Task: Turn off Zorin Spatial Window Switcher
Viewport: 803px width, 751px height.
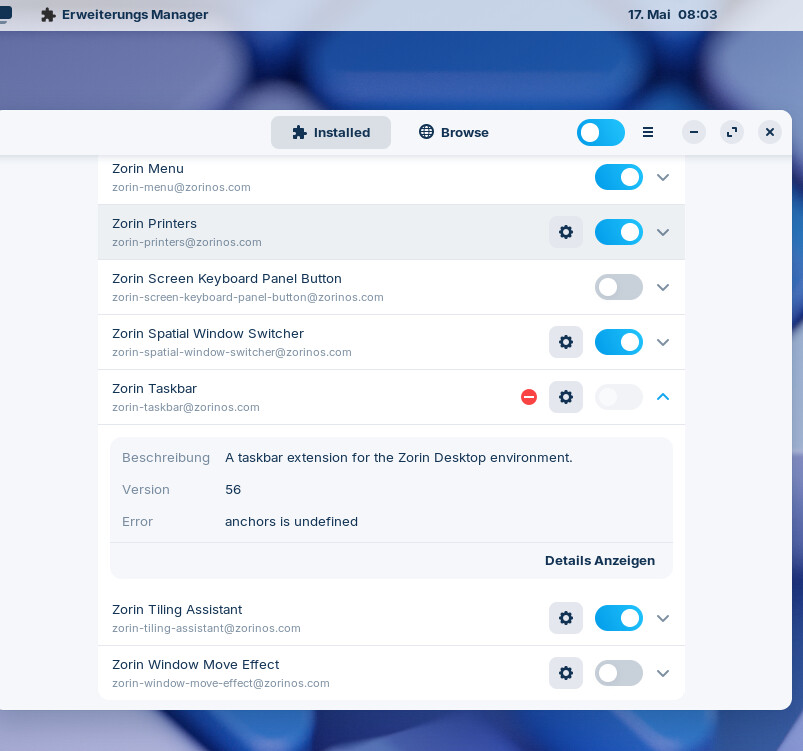Action: pos(619,342)
